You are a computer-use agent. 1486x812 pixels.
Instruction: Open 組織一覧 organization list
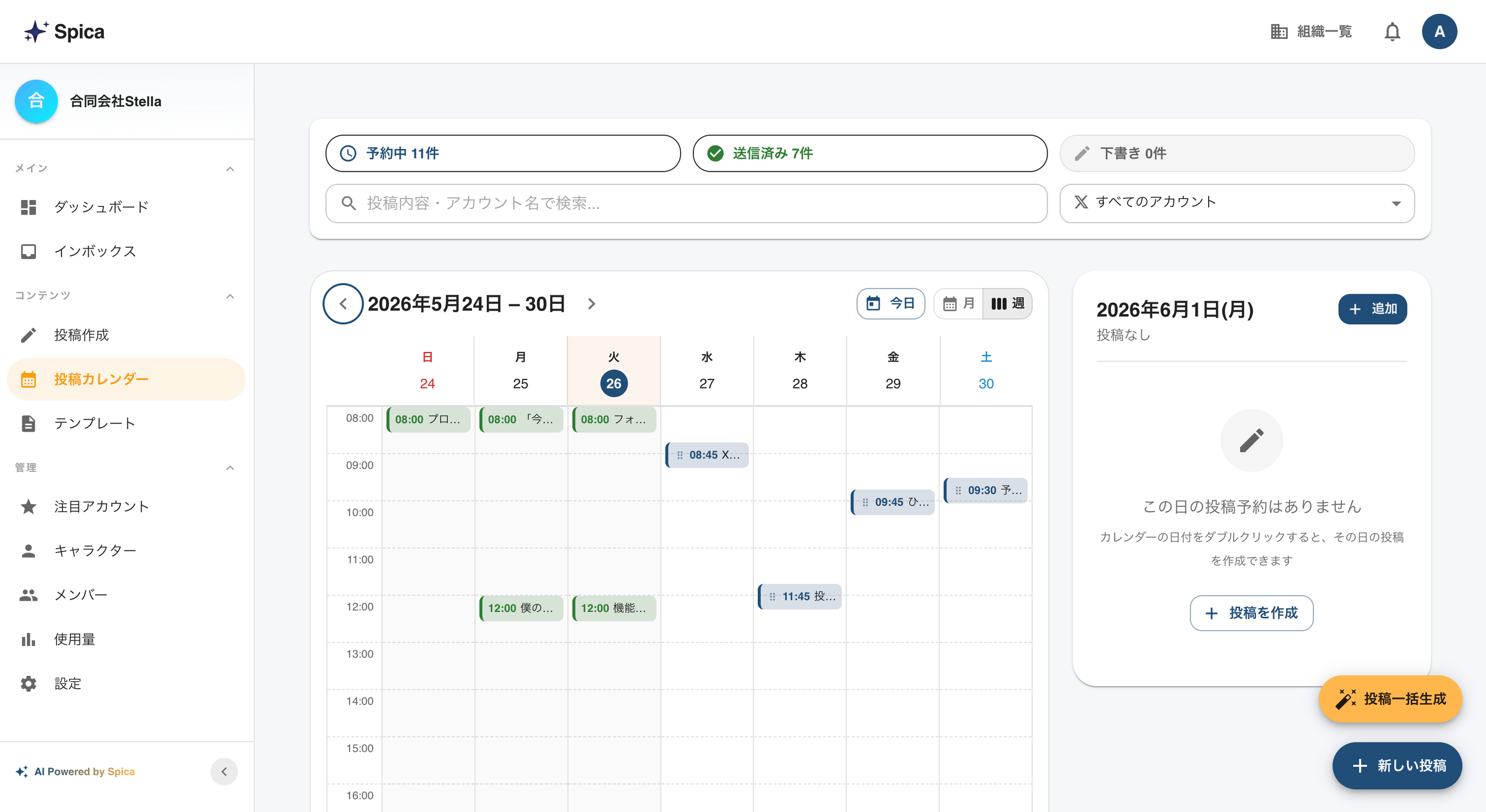click(1312, 32)
